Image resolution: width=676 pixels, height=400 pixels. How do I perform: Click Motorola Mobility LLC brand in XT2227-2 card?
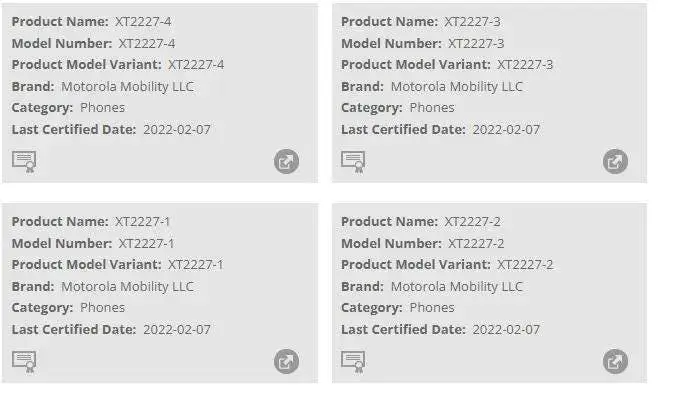click(x=457, y=287)
